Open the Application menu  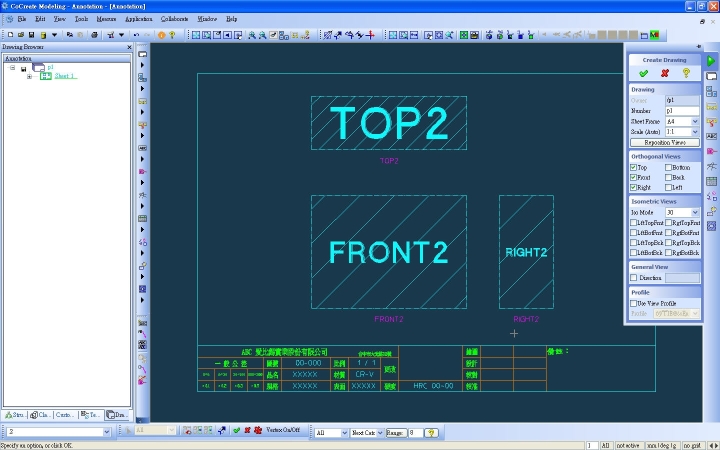tap(139, 19)
